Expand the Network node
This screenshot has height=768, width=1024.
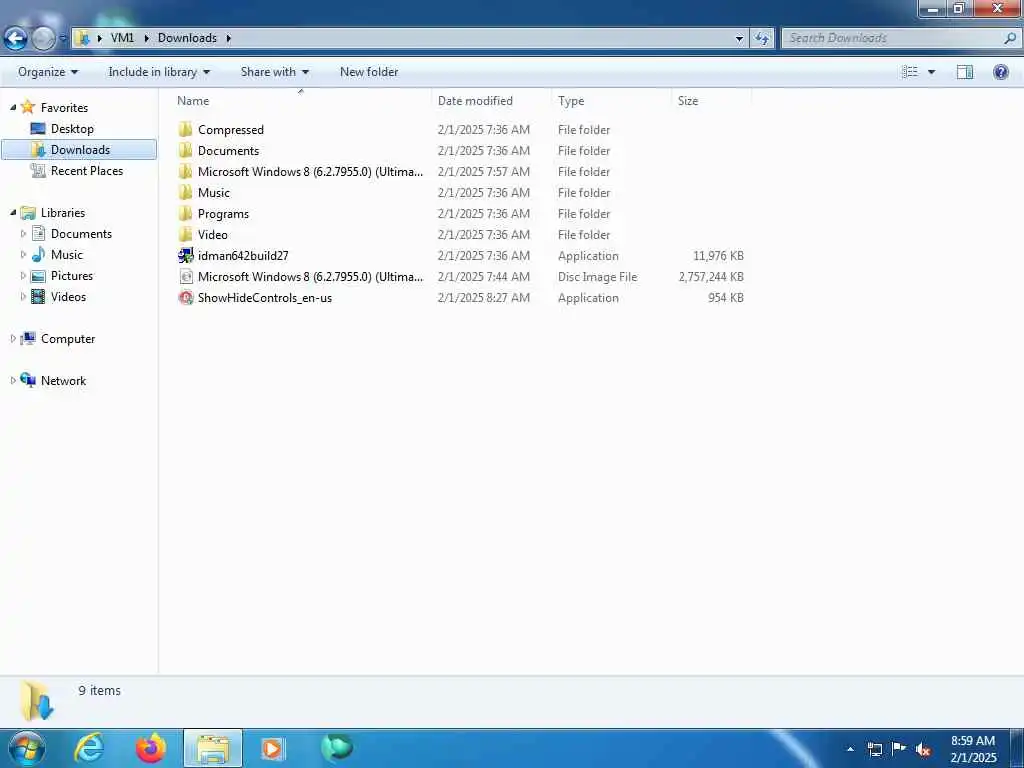click(13, 380)
